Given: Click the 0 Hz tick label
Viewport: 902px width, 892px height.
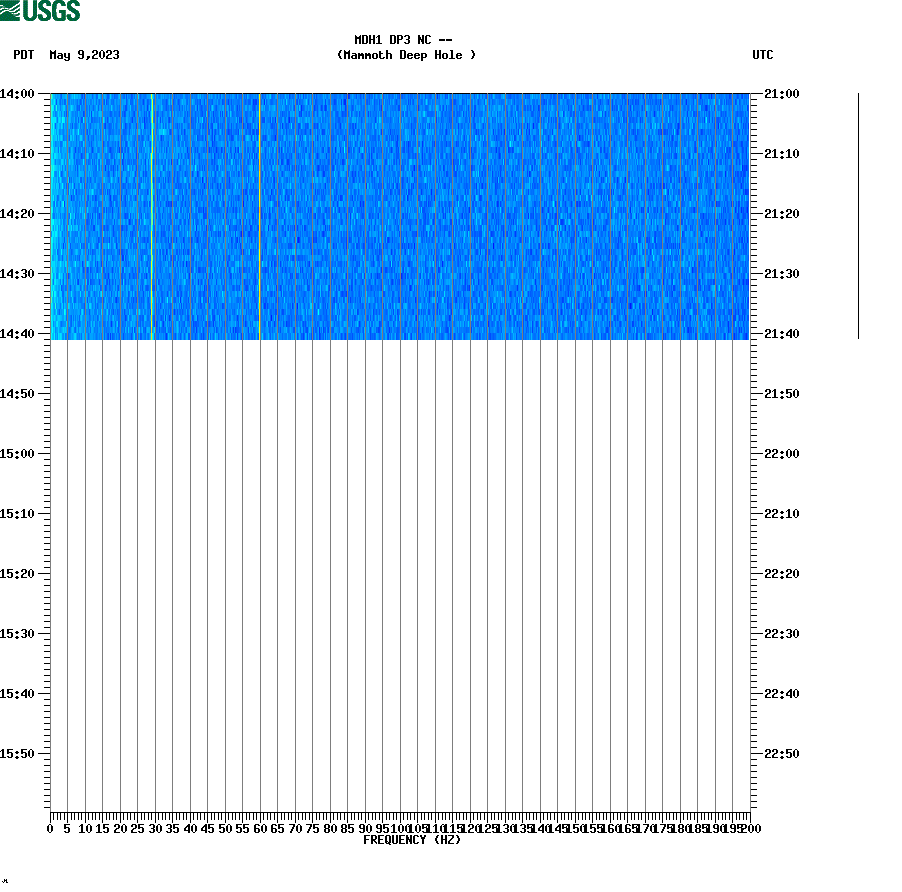Looking at the screenshot, I should pyautogui.click(x=49, y=827).
